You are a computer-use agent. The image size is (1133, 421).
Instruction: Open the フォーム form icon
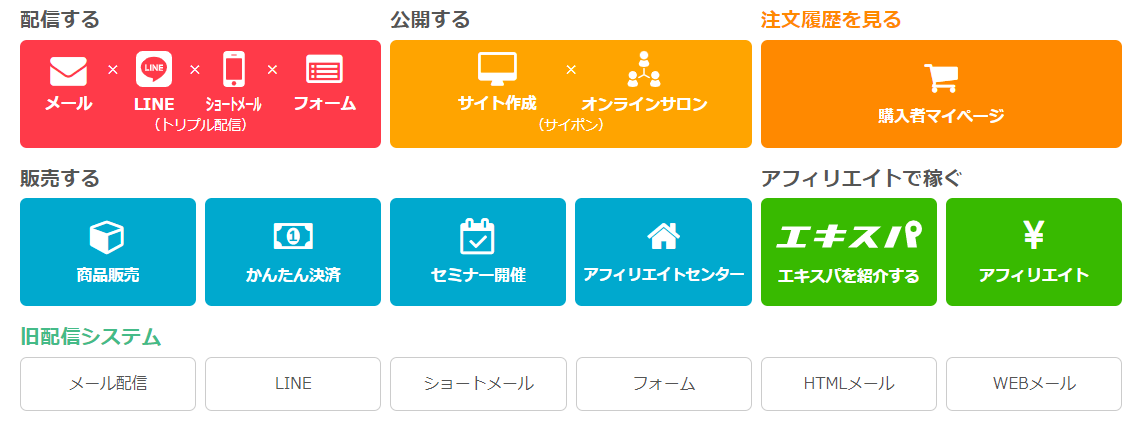pyautogui.click(x=324, y=70)
